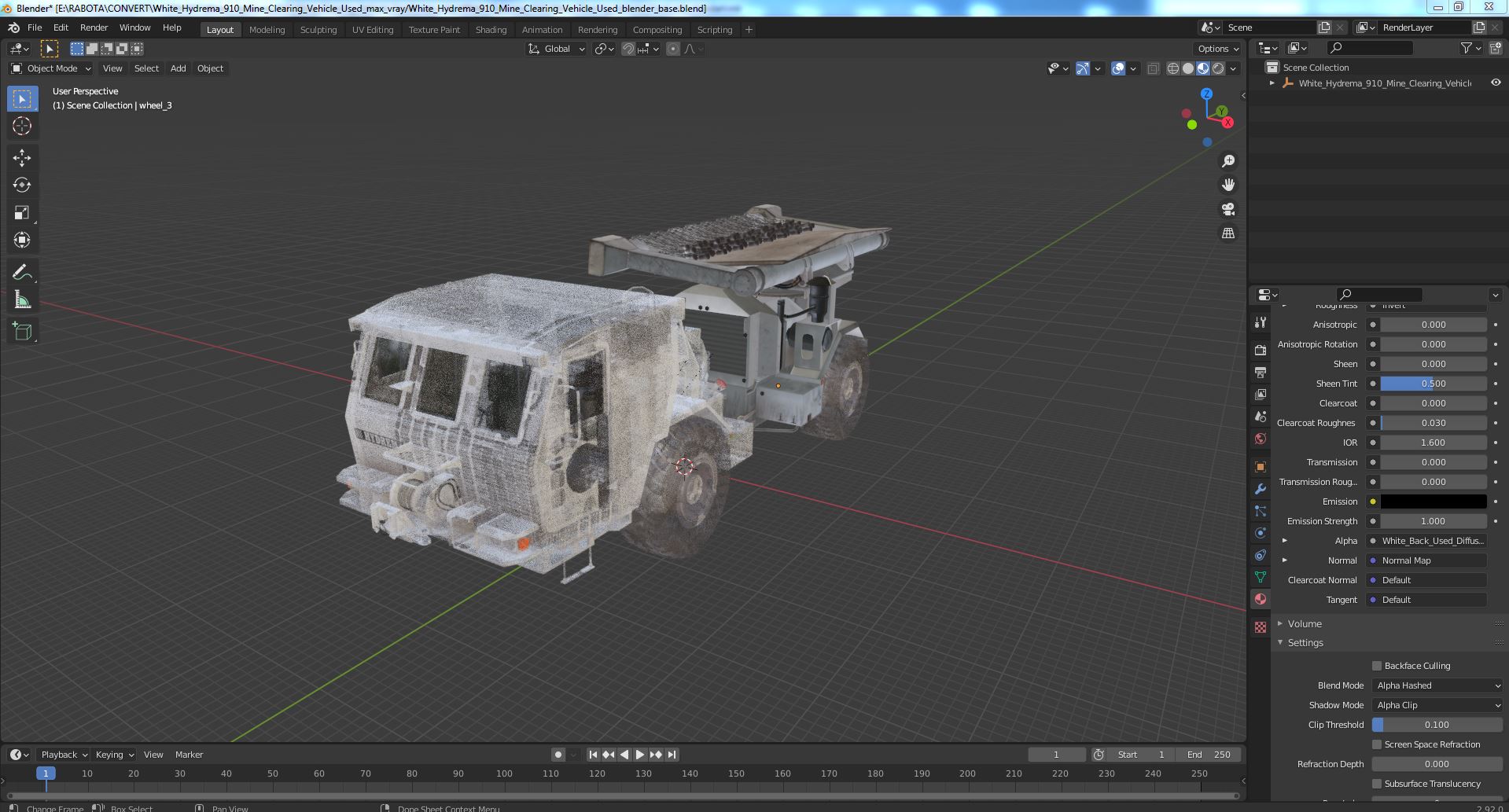The image size is (1509, 812).
Task: Select the Select Box tool
Action: [x=22, y=99]
